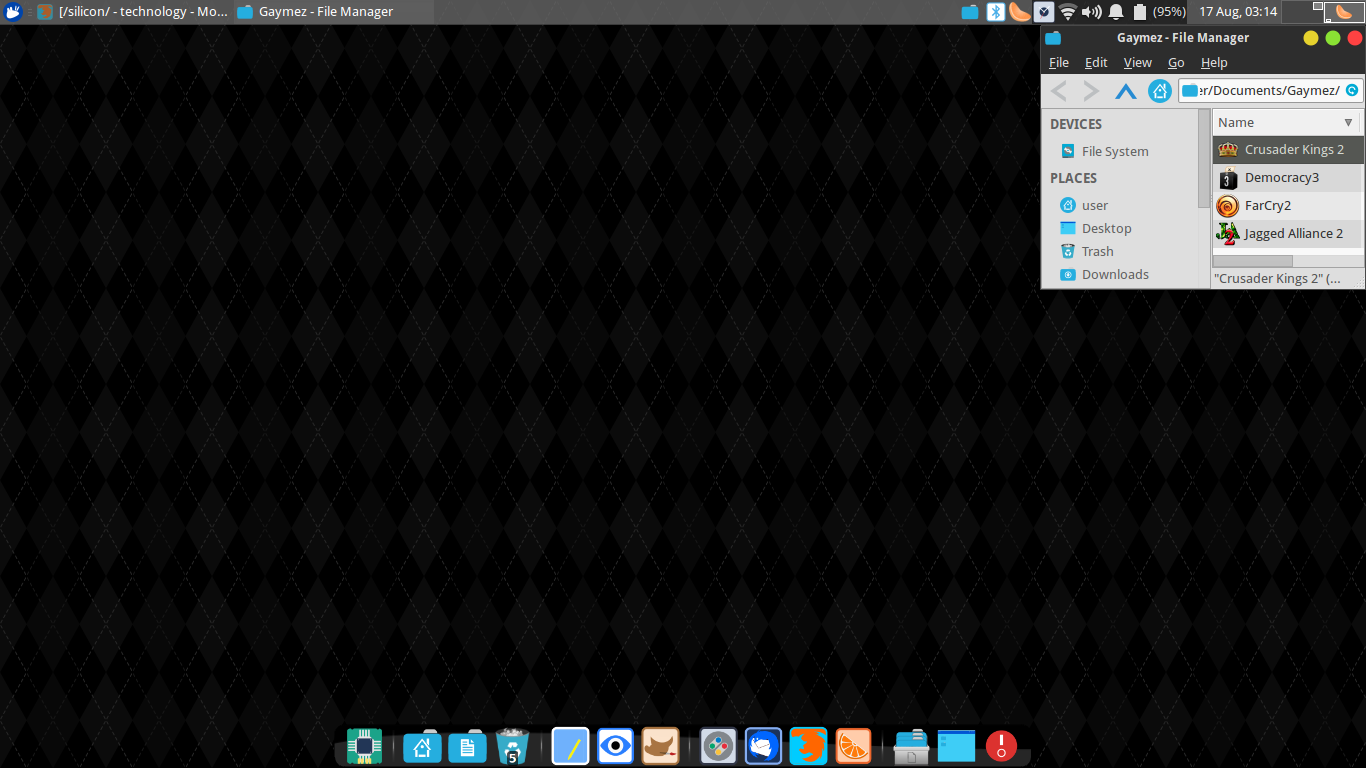
Task: Open the whisker menu in top-left corner
Action: [x=13, y=12]
